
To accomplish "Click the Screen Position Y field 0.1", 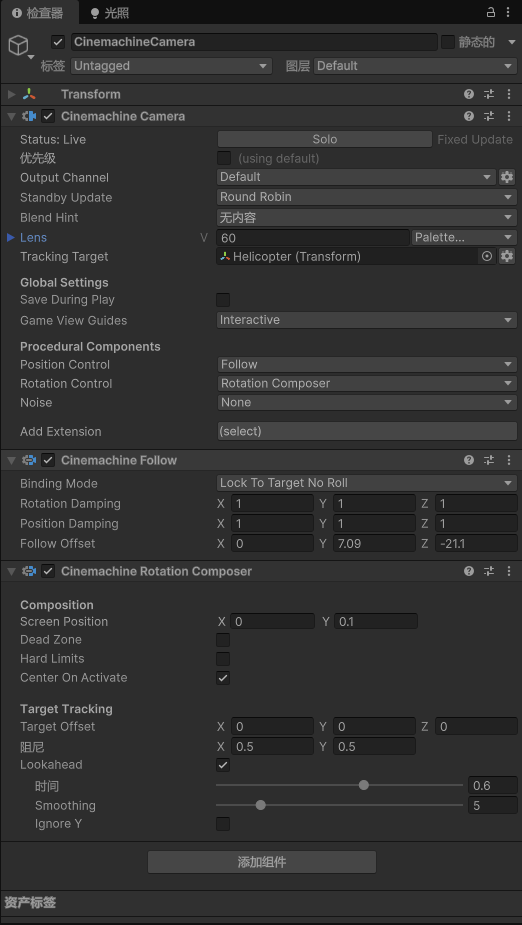I will click(x=376, y=621).
